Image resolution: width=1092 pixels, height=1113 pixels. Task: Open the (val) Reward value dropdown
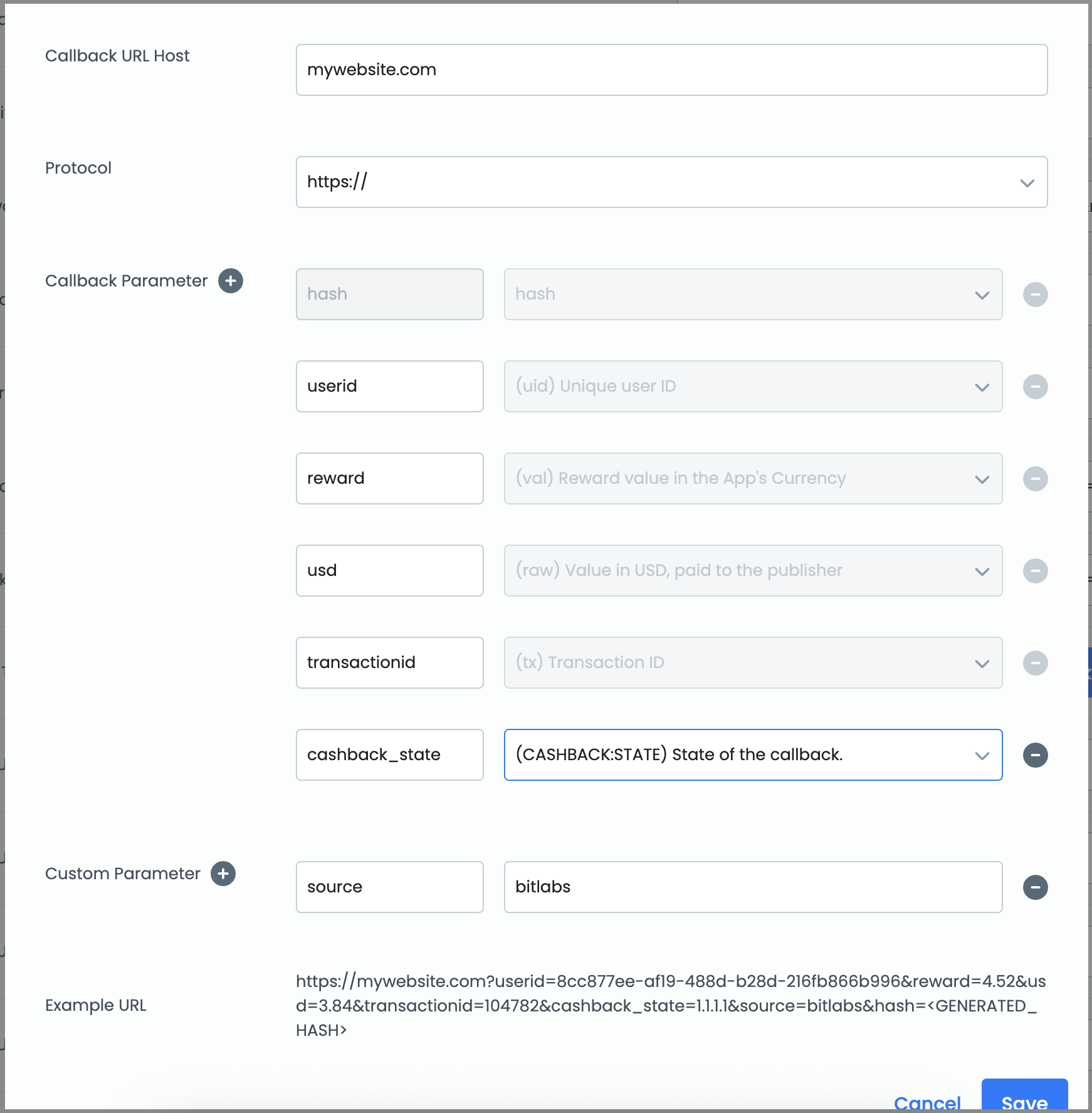(x=753, y=479)
